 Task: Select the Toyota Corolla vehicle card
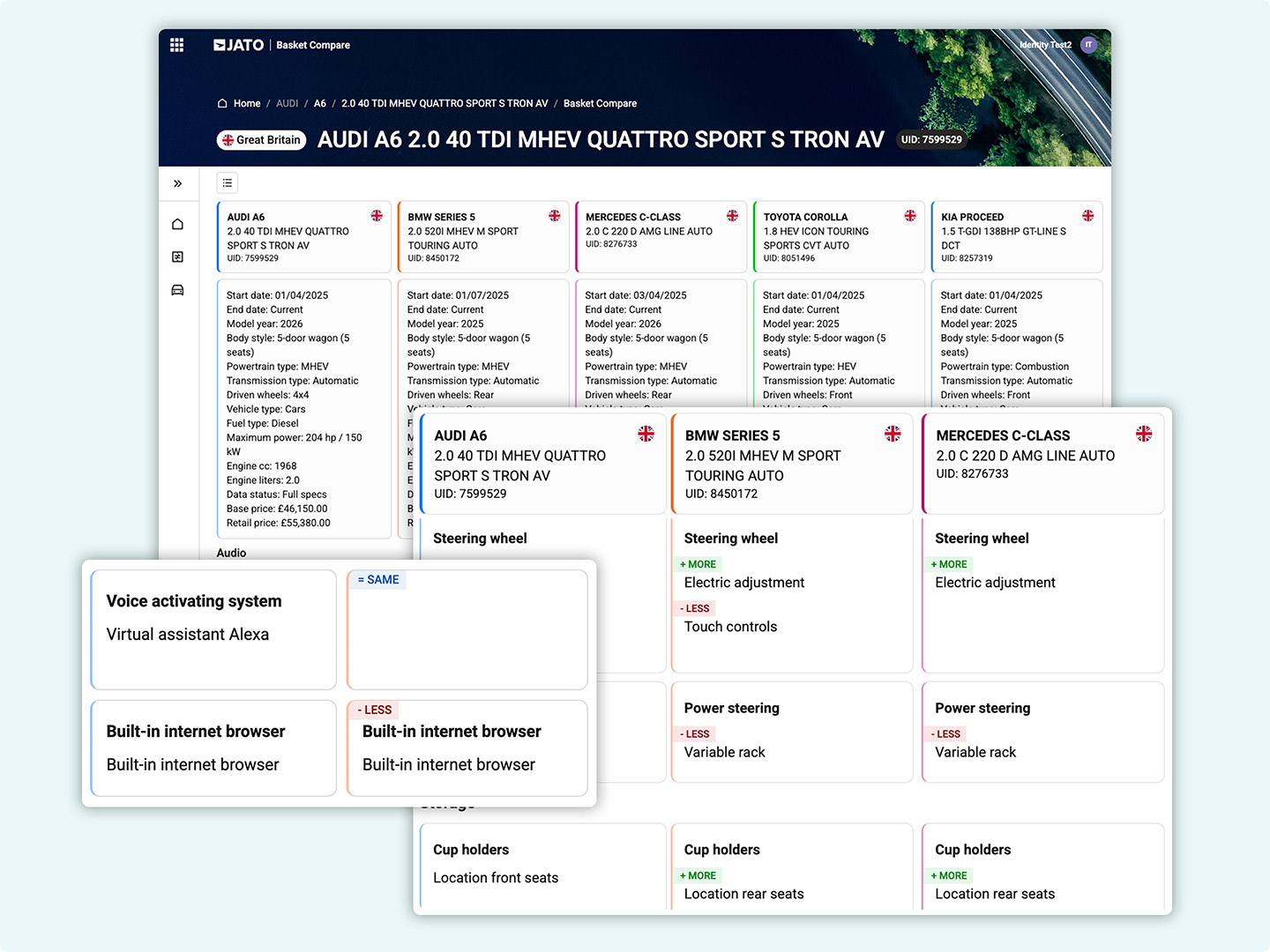coord(838,237)
